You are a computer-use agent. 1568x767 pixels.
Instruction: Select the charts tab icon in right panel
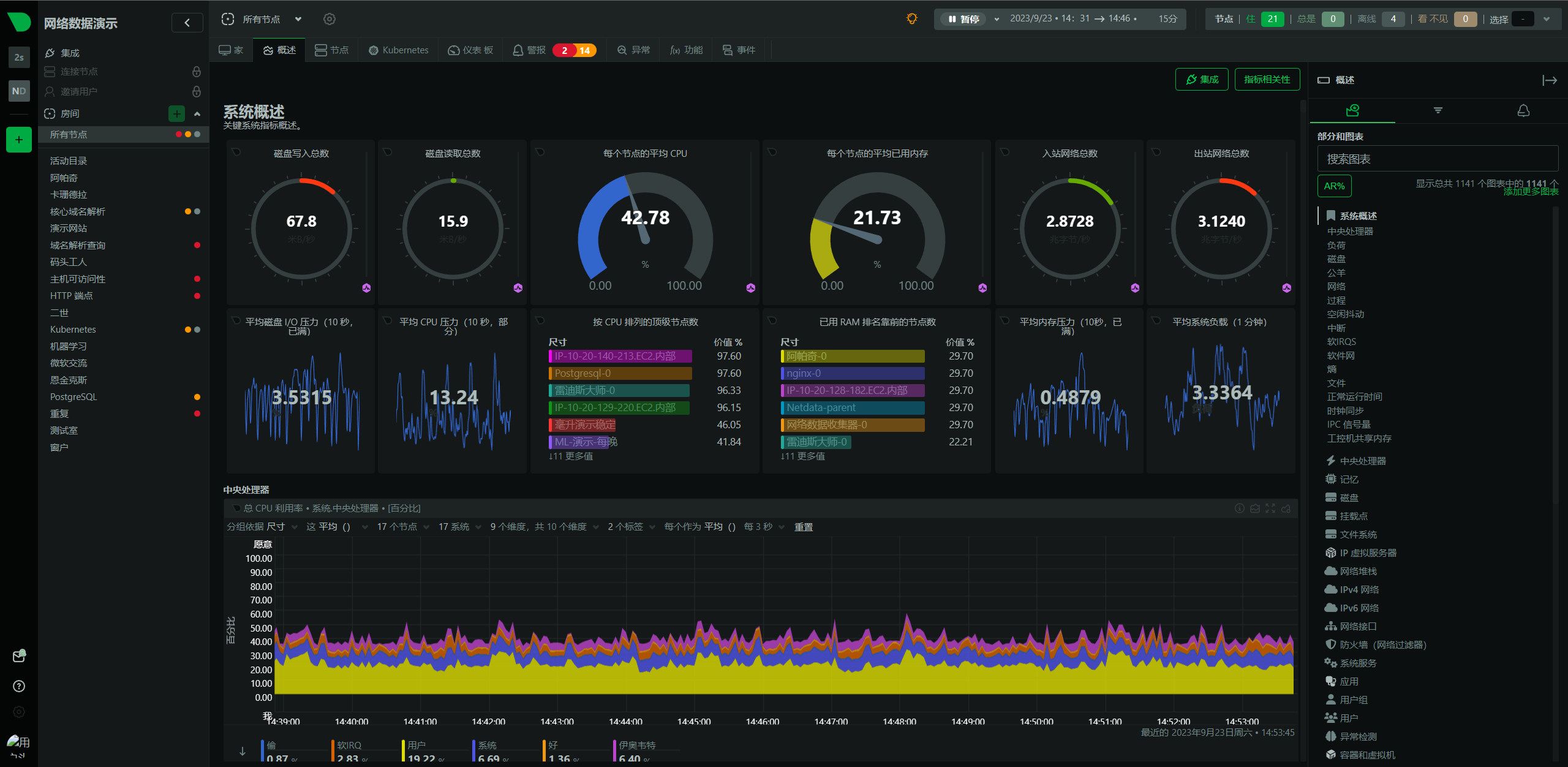pyautogui.click(x=1353, y=110)
